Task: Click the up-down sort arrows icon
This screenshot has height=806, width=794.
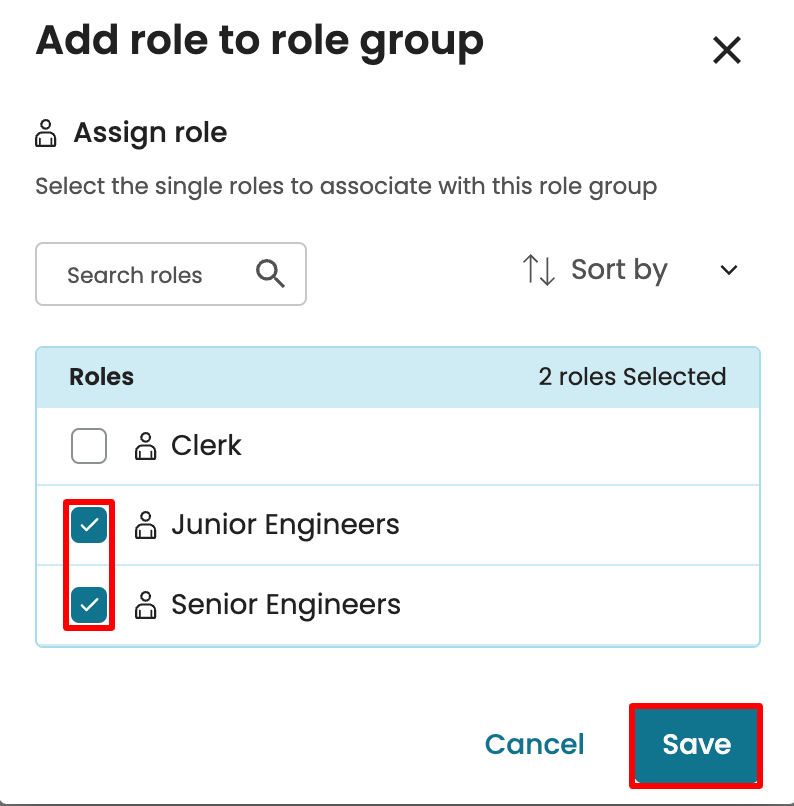Action: point(538,270)
